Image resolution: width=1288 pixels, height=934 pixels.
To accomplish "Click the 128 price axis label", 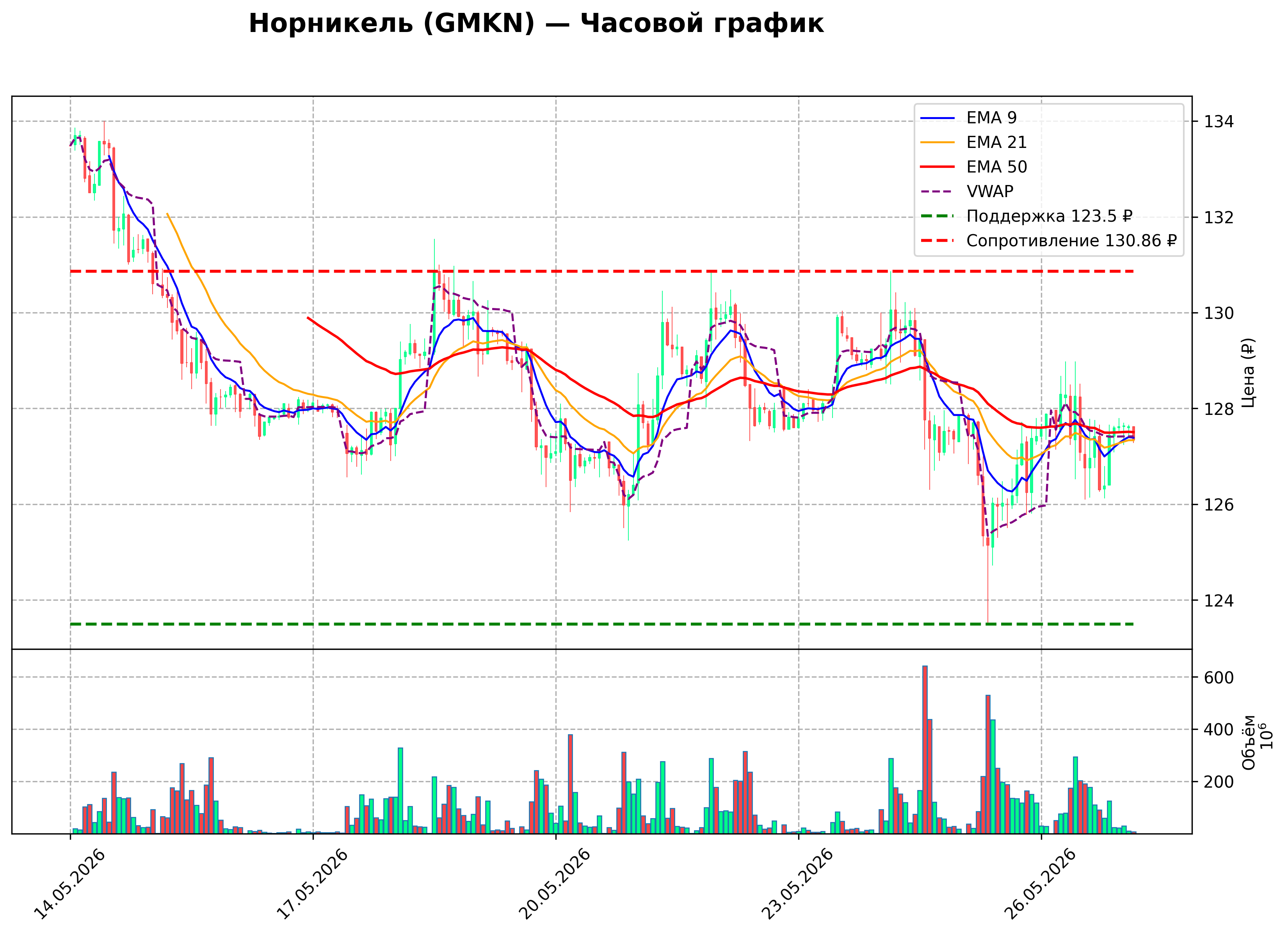I will point(1219,409).
